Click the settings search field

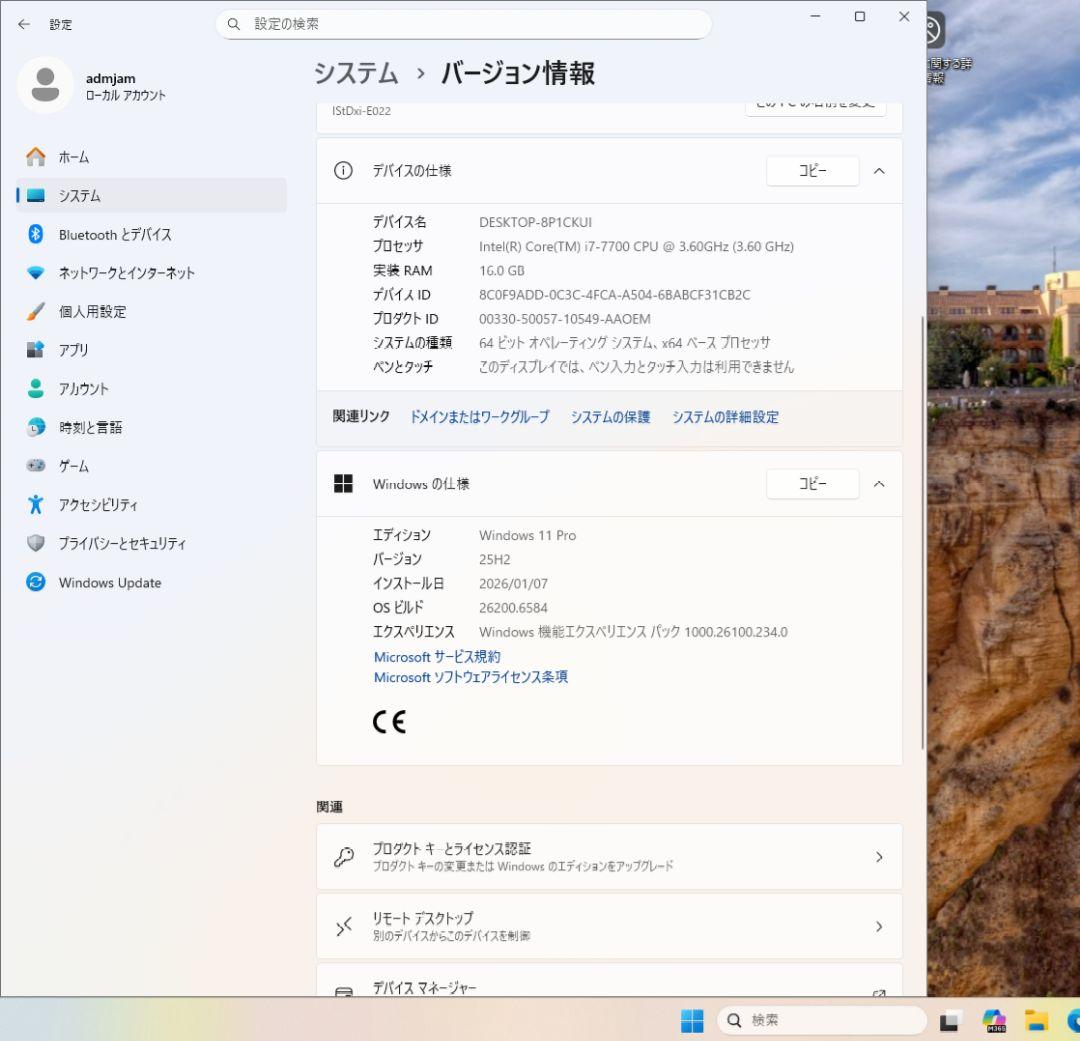coord(463,23)
